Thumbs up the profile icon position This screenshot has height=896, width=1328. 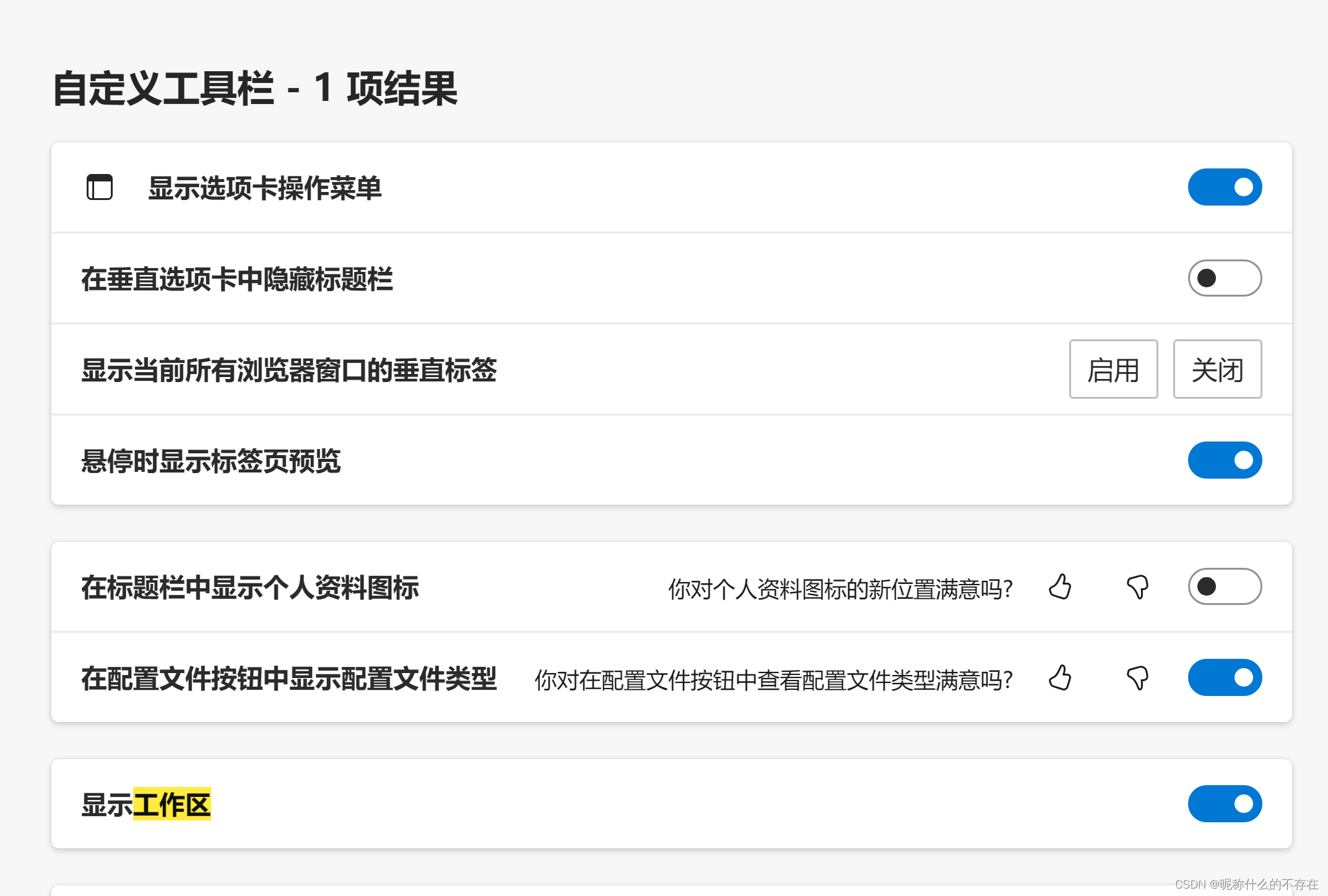pos(1060,587)
